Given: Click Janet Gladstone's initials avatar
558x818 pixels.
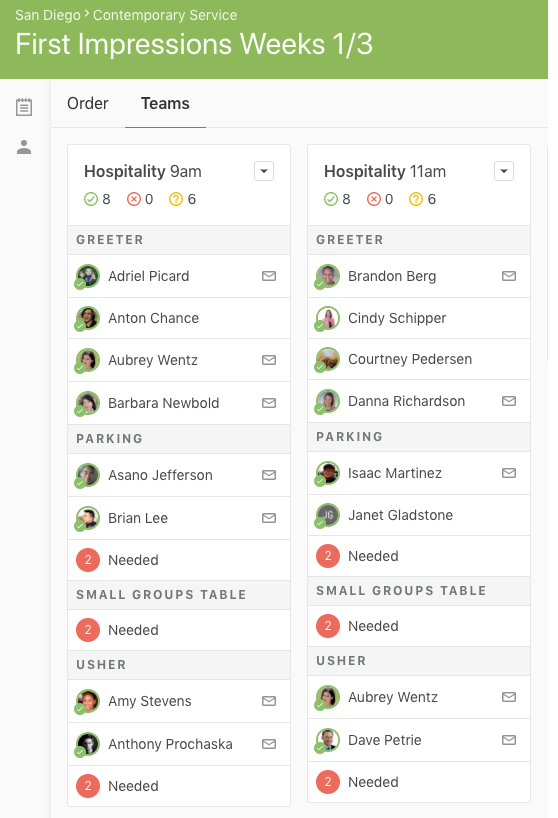Looking at the screenshot, I should pos(328,515).
